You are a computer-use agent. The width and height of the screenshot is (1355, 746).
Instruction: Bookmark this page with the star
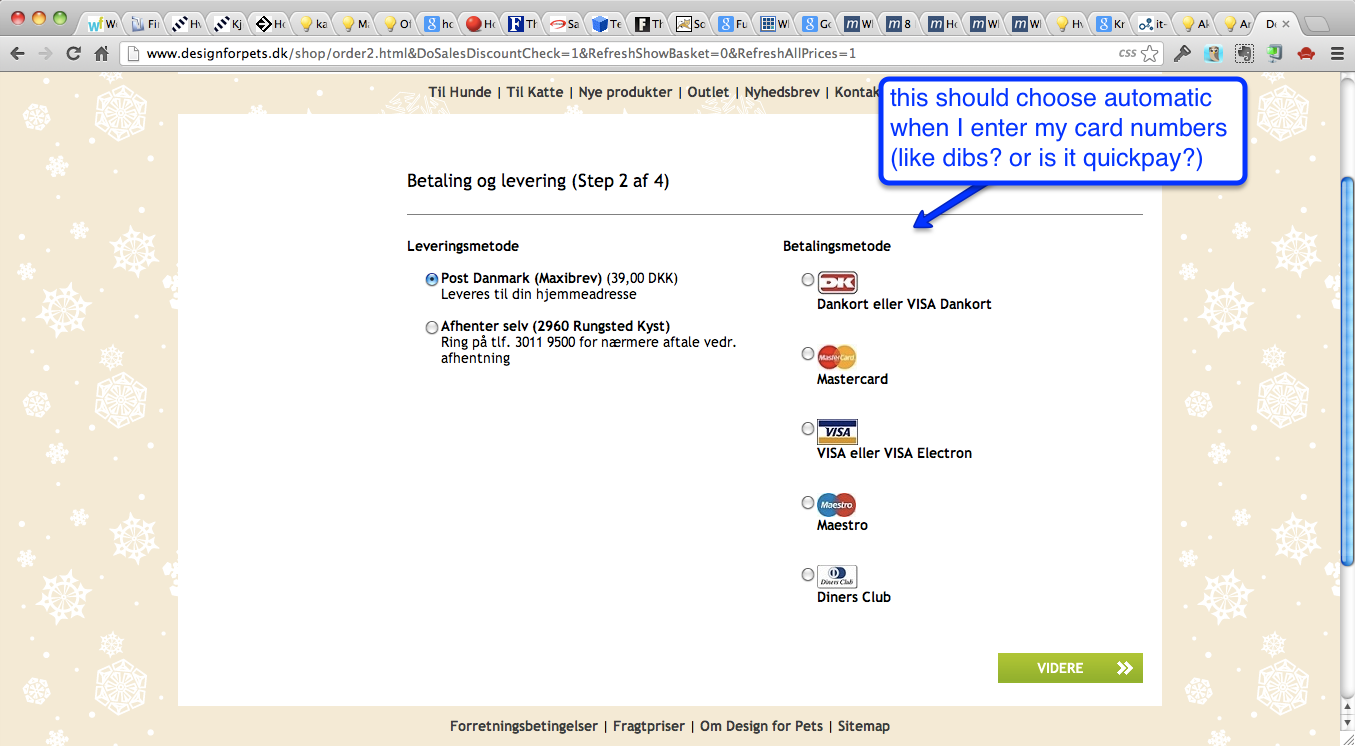tap(1150, 54)
